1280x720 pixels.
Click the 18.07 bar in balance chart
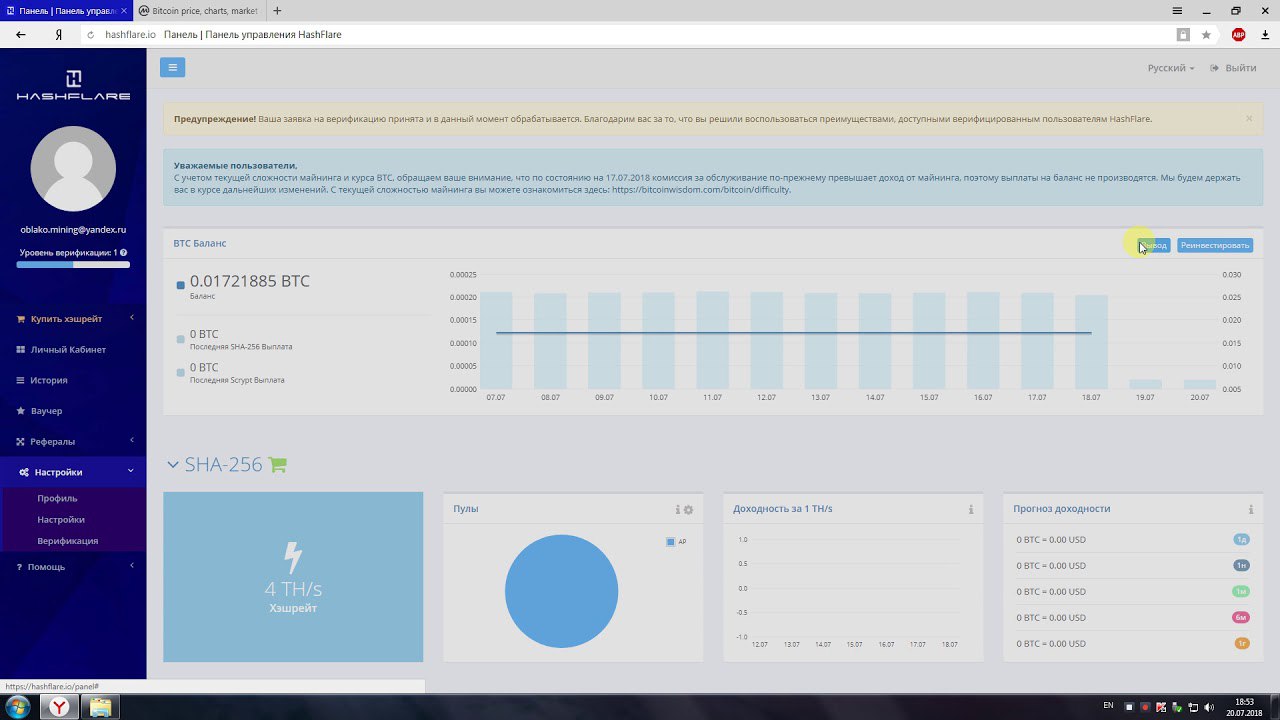(1091, 342)
